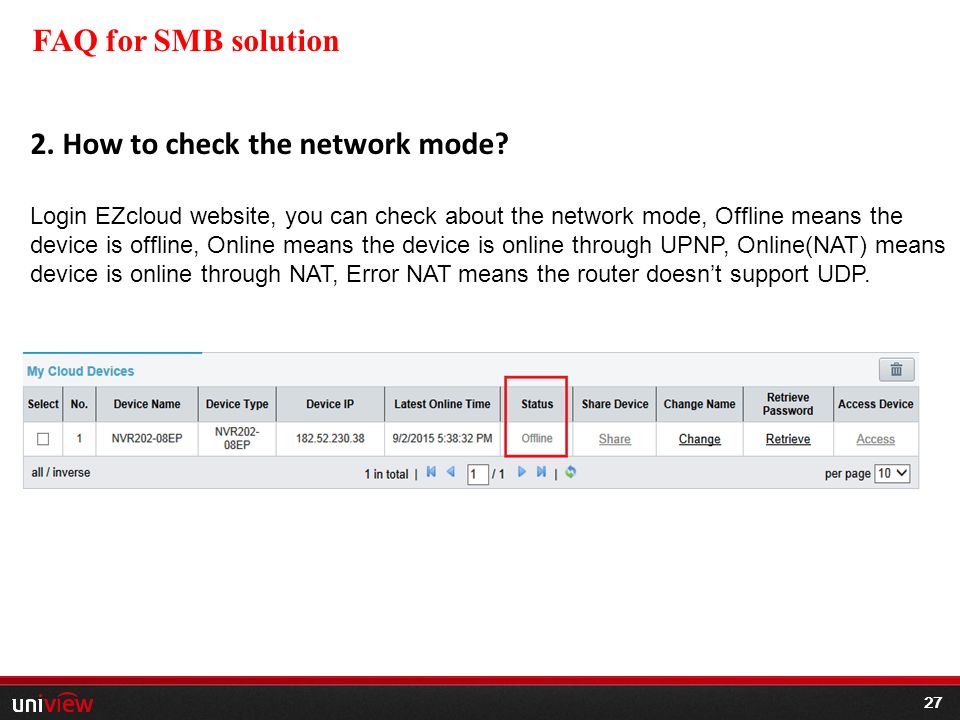Click the Share link
Screen dimensions: 960x720
coord(615,439)
